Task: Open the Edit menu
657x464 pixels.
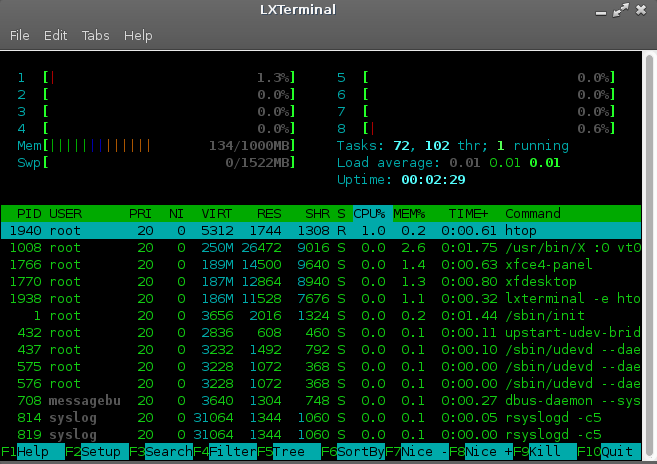Action: coord(55,35)
